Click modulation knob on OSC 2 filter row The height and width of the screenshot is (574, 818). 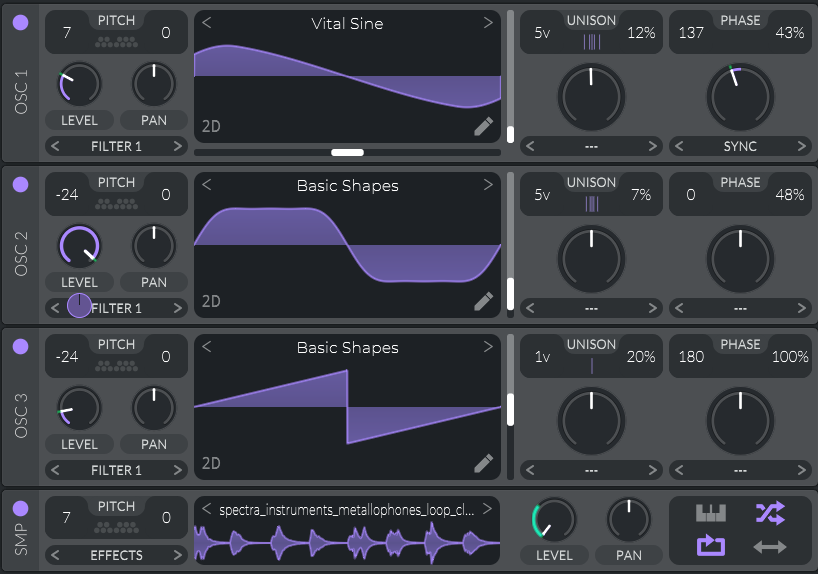point(79,306)
